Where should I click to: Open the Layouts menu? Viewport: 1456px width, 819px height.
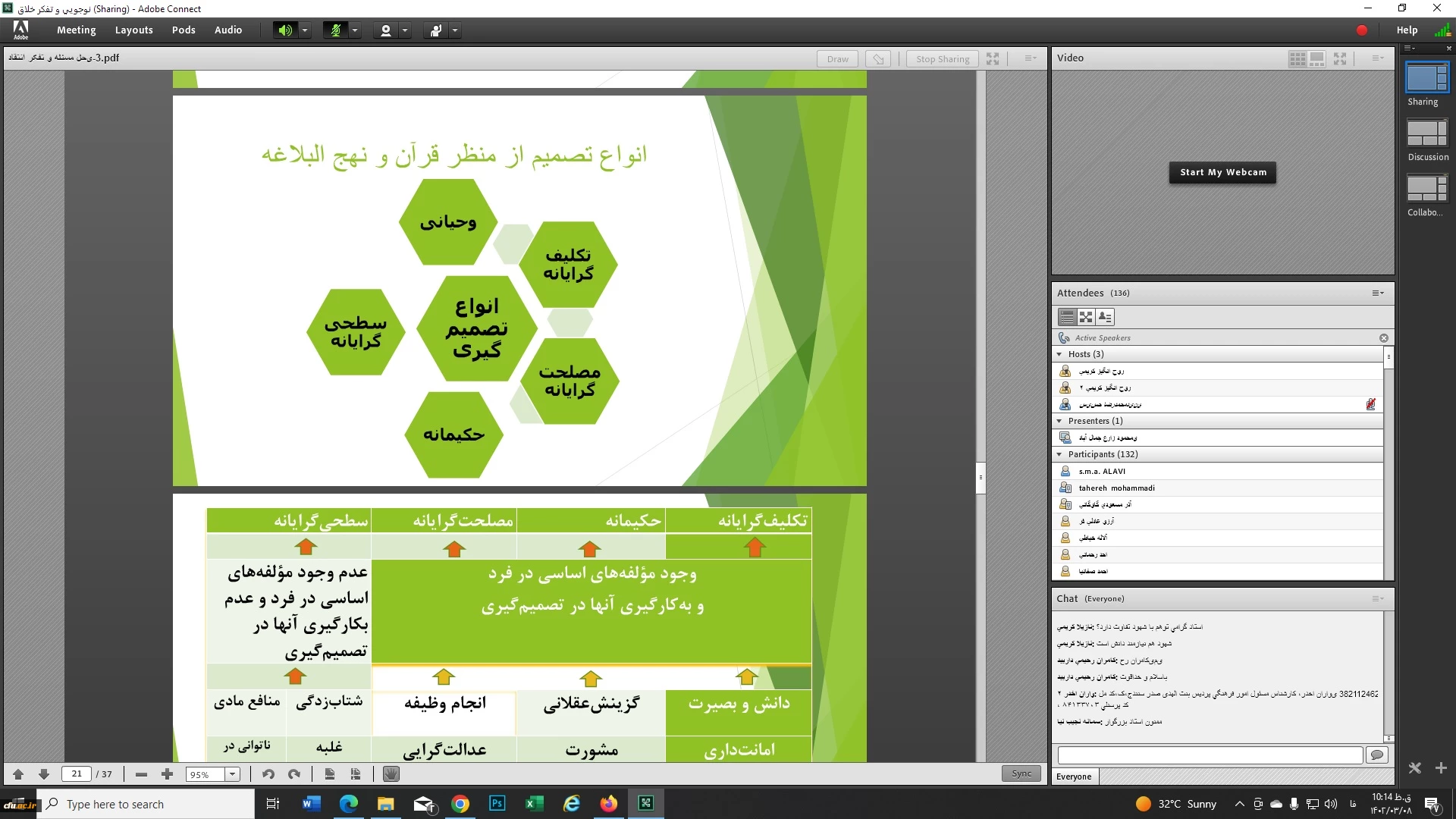pyautogui.click(x=133, y=30)
